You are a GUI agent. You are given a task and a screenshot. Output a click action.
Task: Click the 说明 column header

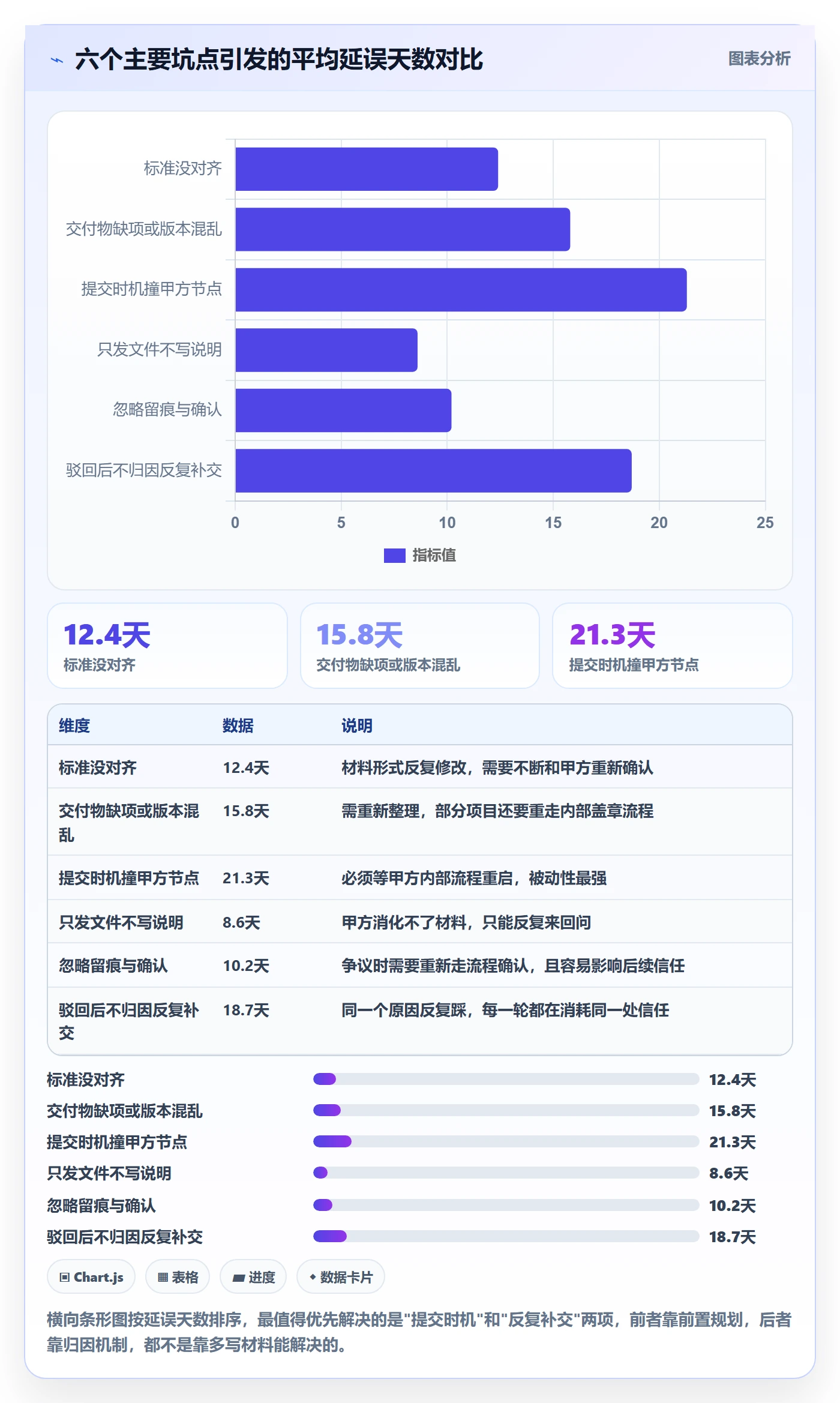click(x=357, y=726)
